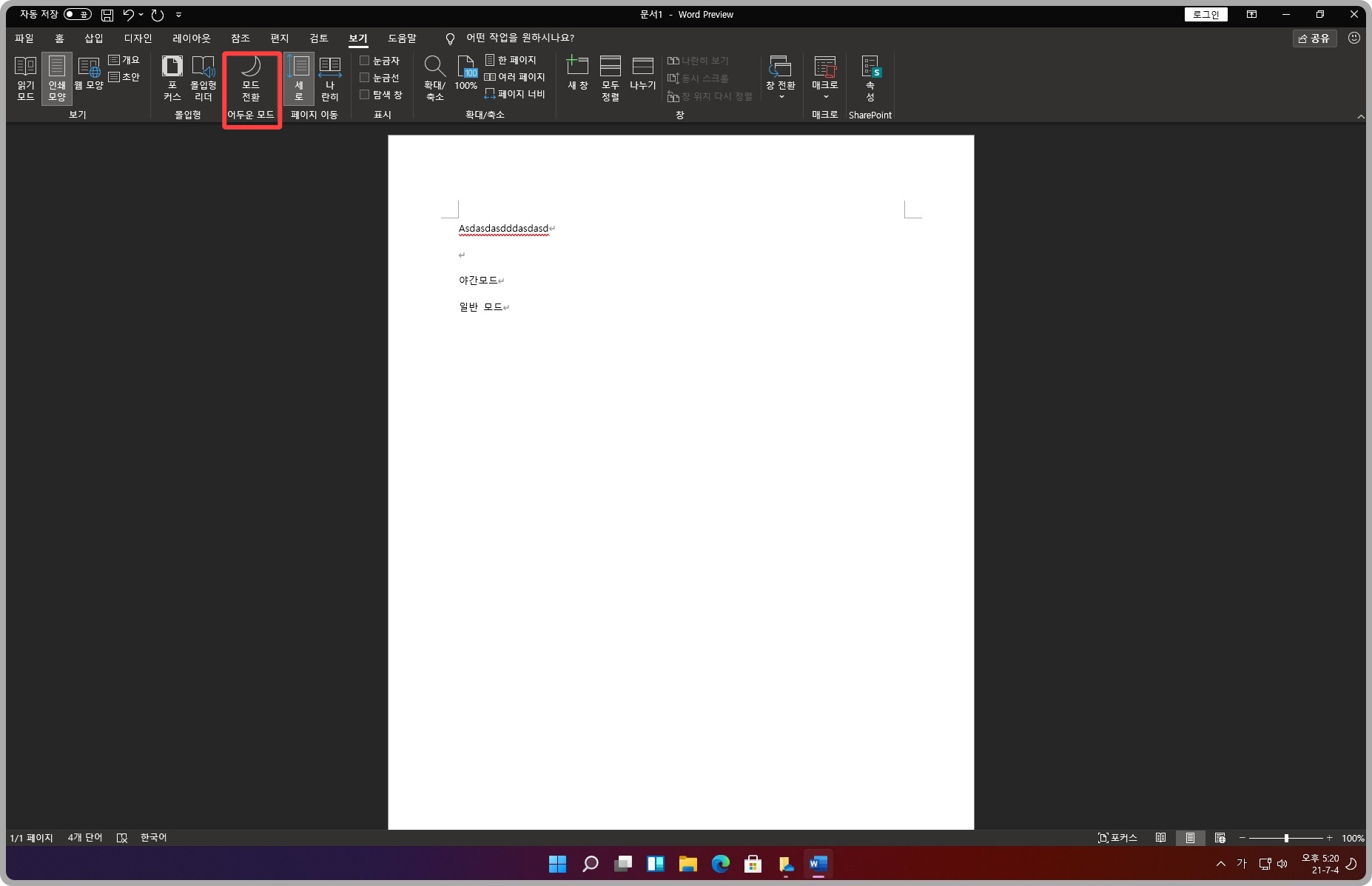Enable the Gridlines checkbox (눈금선)

click(380, 78)
